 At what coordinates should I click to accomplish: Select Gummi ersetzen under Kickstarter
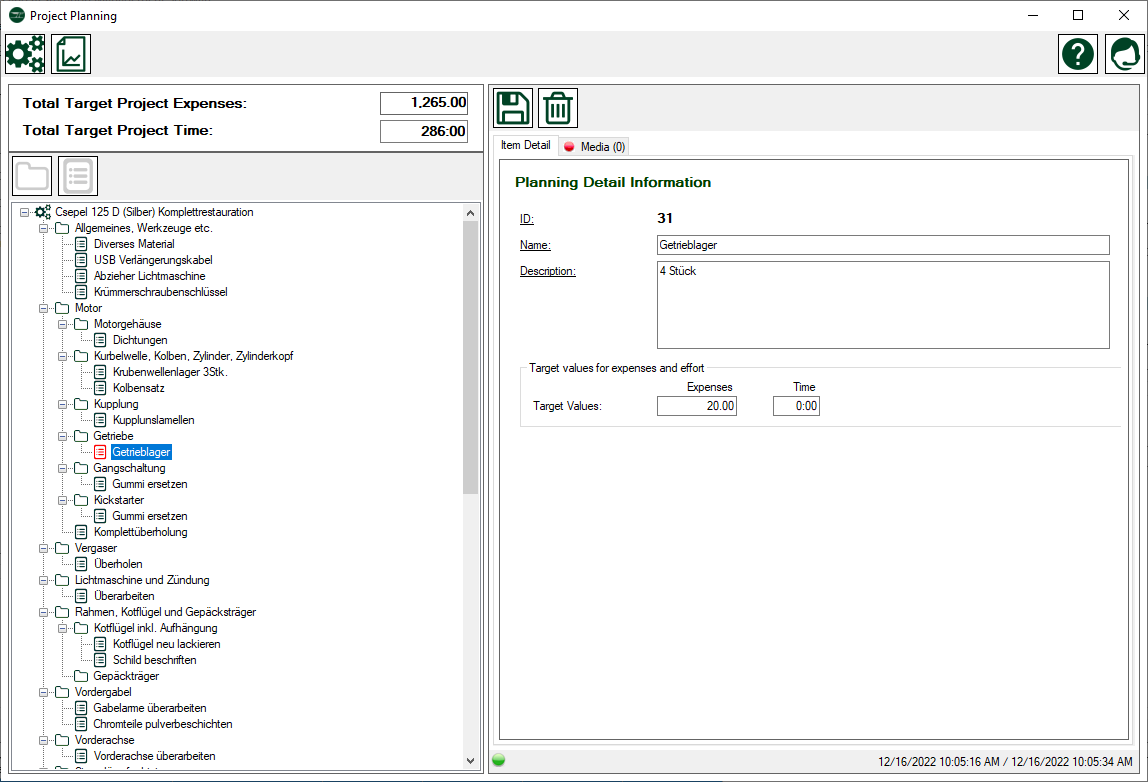149,516
